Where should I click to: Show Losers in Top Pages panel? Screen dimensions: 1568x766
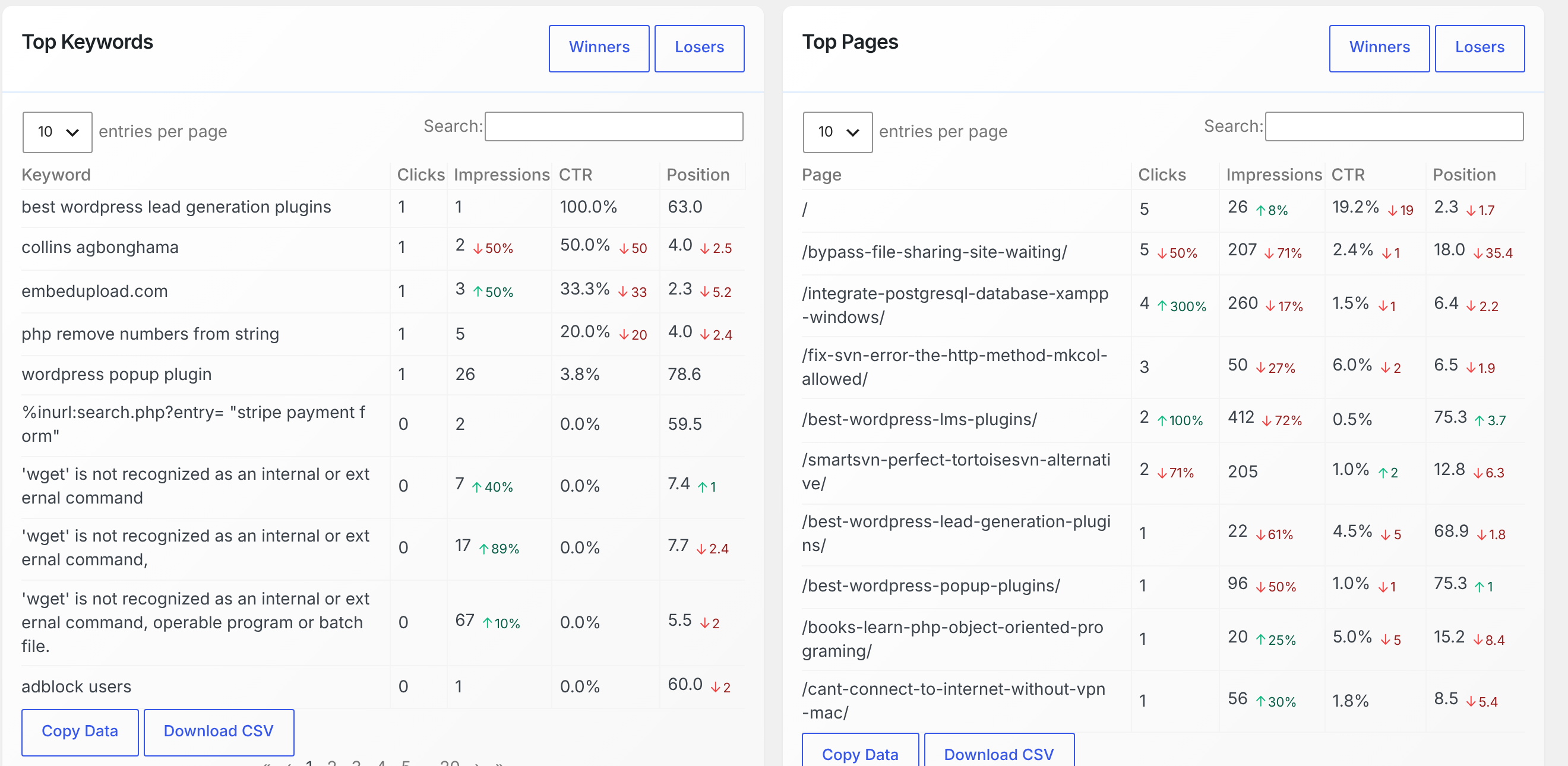coord(1479,48)
